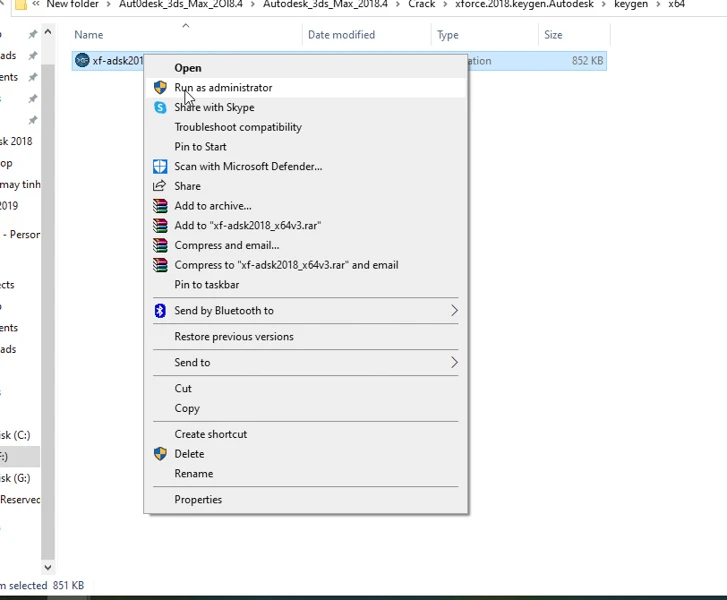727x600 pixels.
Task: Click WinRAR icon beside Add to archive
Action: point(160,205)
